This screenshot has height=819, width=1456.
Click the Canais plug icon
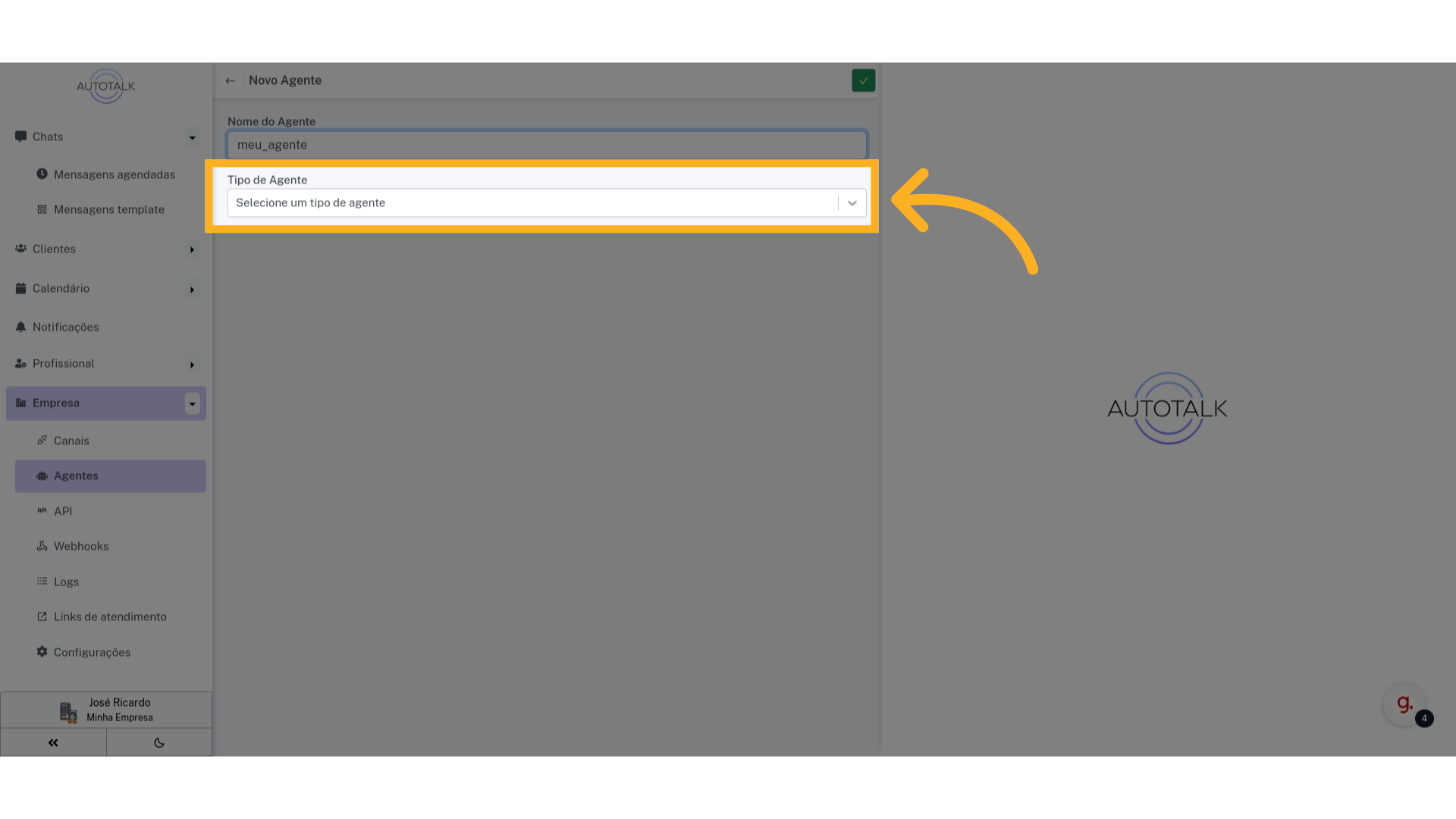(x=42, y=440)
